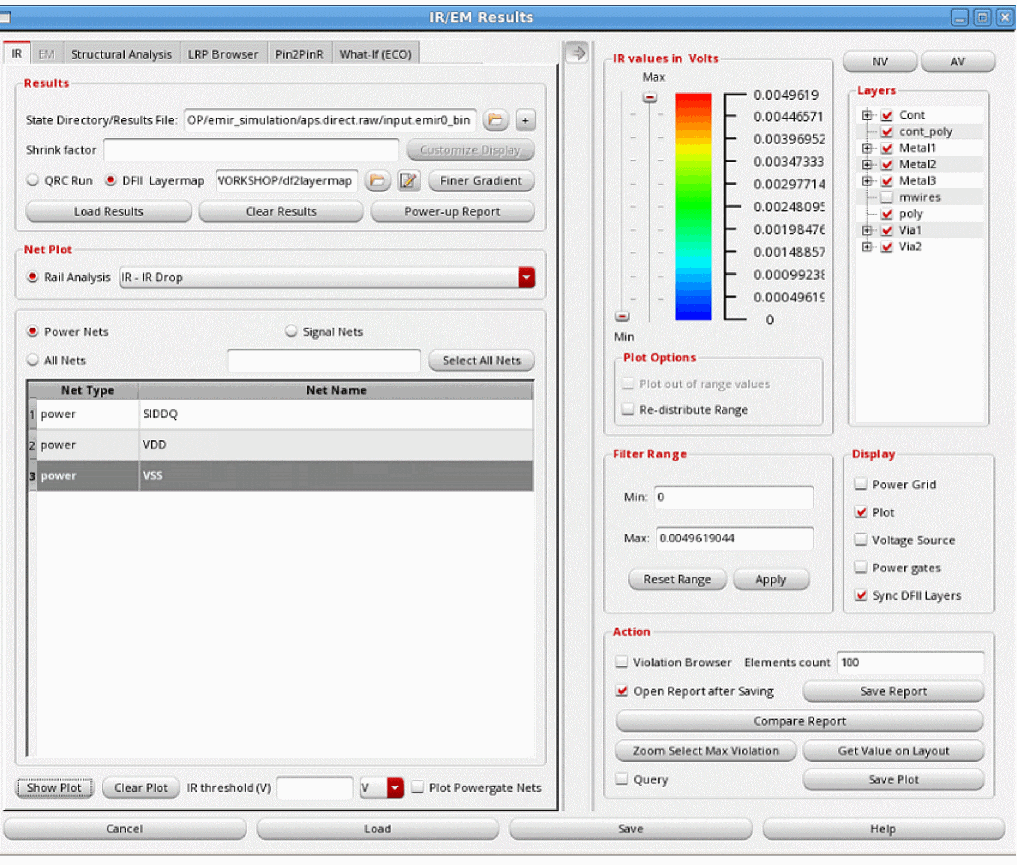Open folder browser for DFII Layermap
Image resolution: width=1017 pixels, height=865 pixels.
pyautogui.click(x=377, y=181)
